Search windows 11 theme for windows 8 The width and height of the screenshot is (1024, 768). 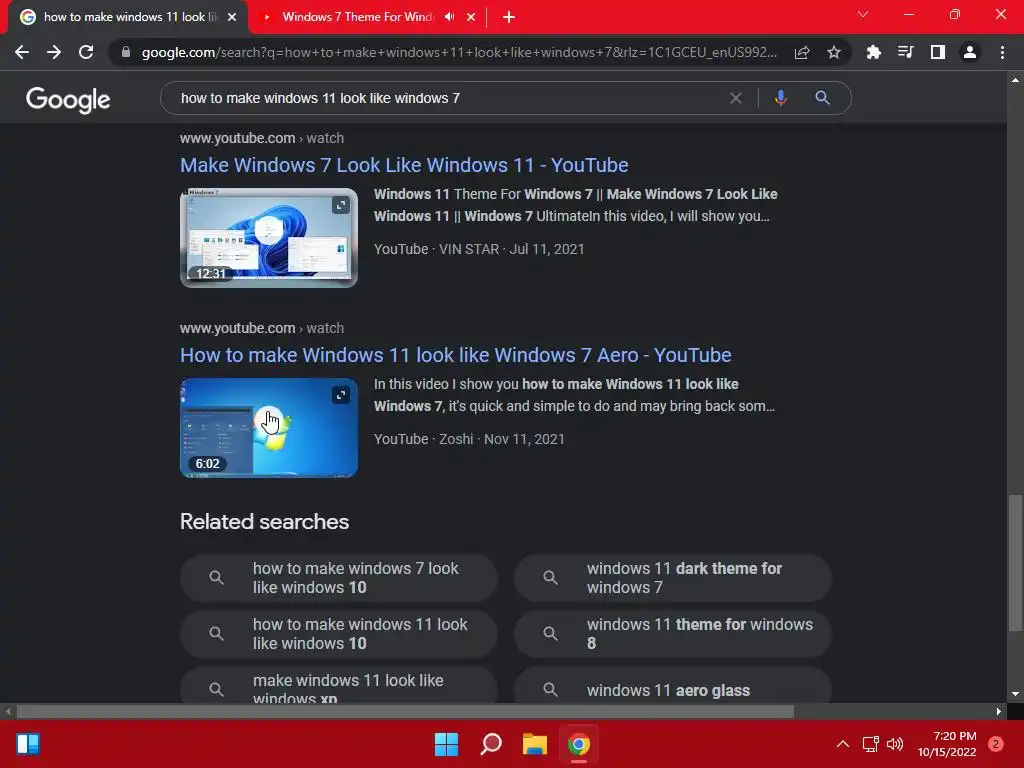pos(673,634)
